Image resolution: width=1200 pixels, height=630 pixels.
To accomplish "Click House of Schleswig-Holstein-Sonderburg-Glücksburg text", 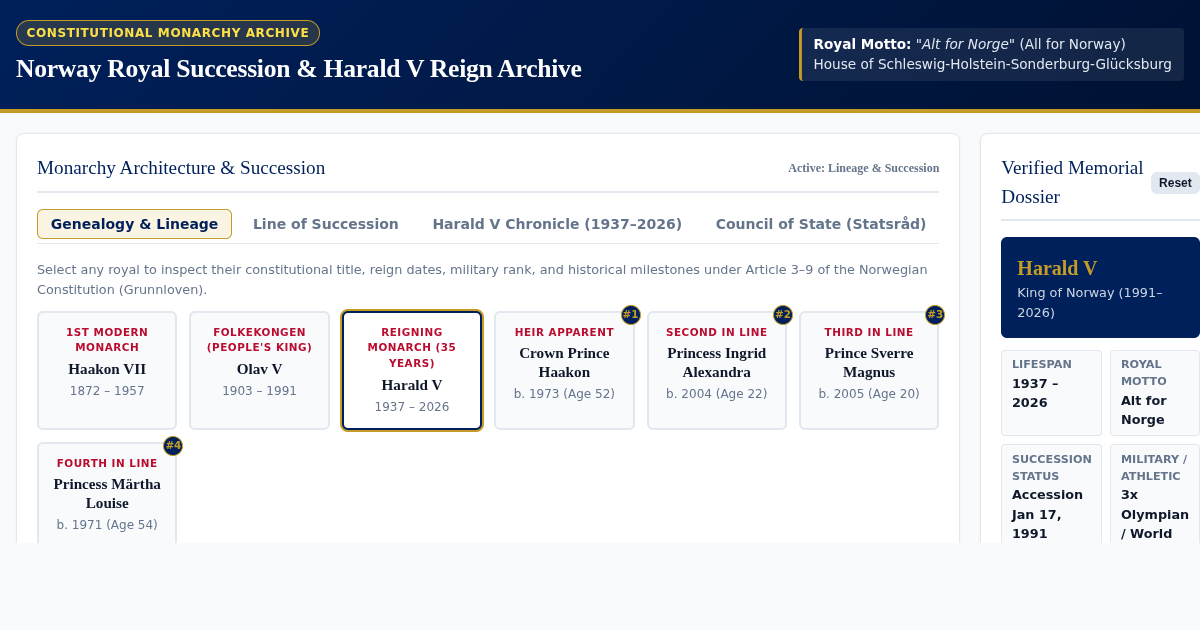I will (993, 64).
